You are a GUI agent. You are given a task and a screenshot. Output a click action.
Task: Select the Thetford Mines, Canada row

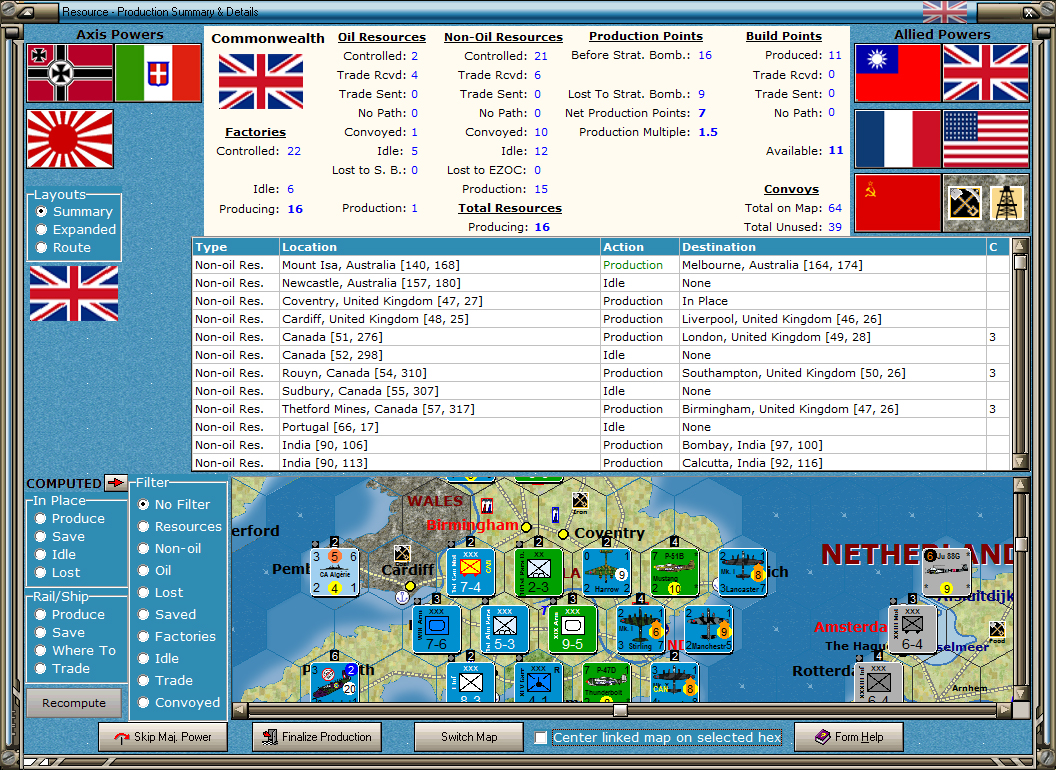coord(601,409)
